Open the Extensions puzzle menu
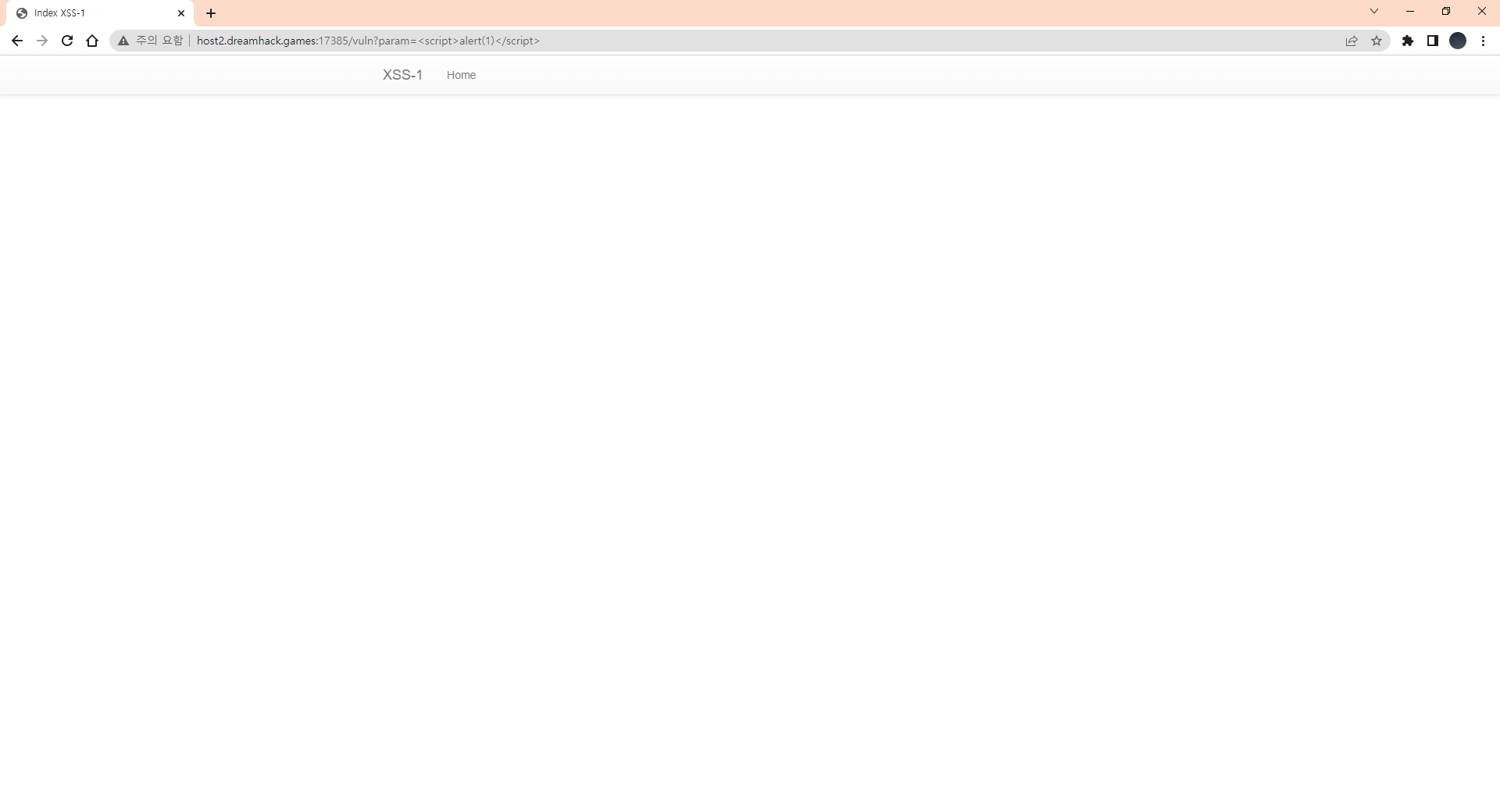 coord(1408,41)
